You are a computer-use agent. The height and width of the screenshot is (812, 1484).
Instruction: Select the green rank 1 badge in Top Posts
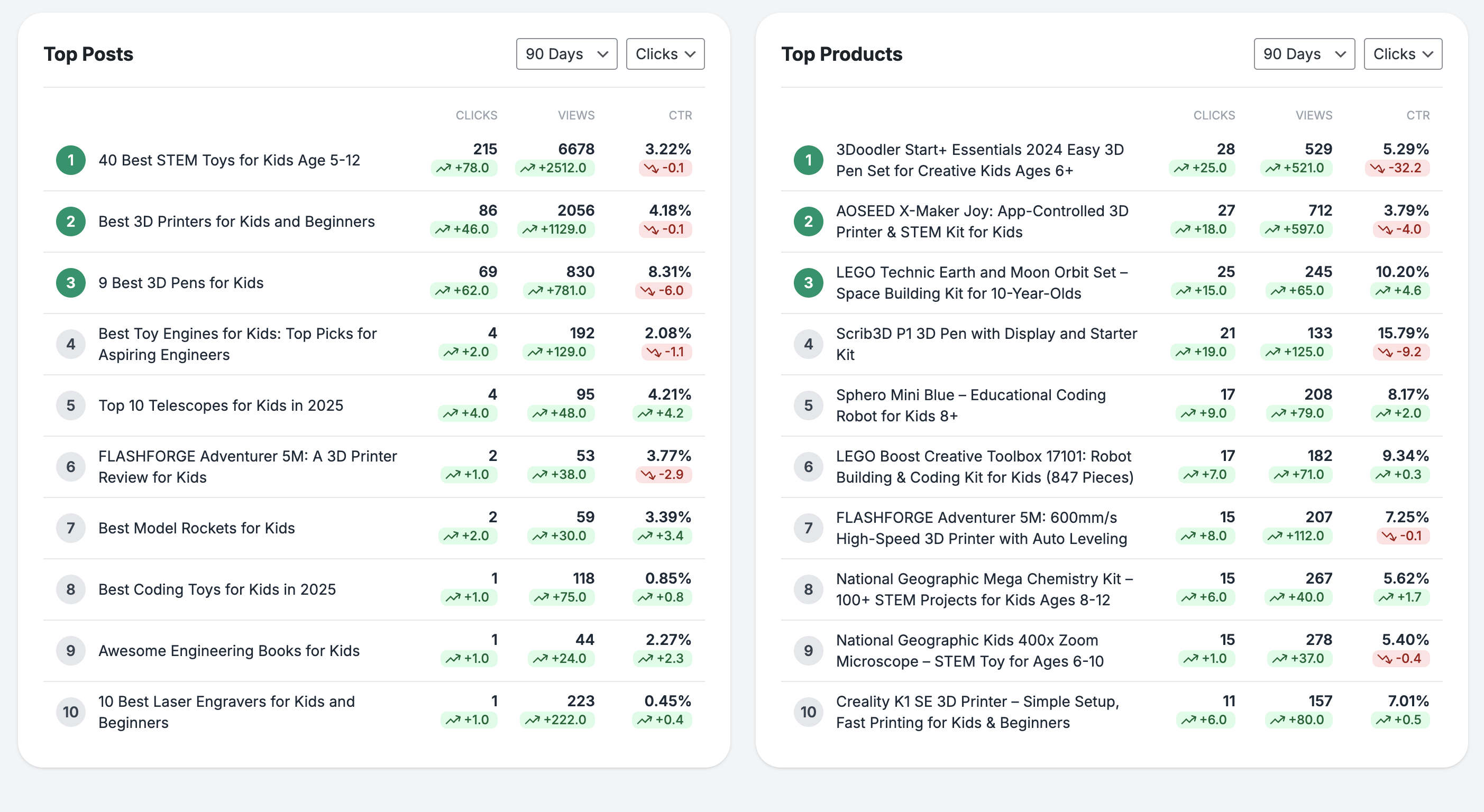click(x=70, y=160)
